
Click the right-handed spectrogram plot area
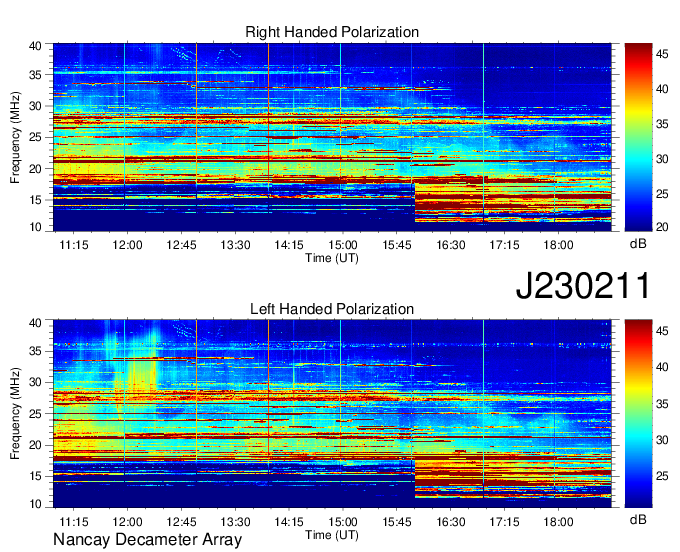[x=332, y=137]
